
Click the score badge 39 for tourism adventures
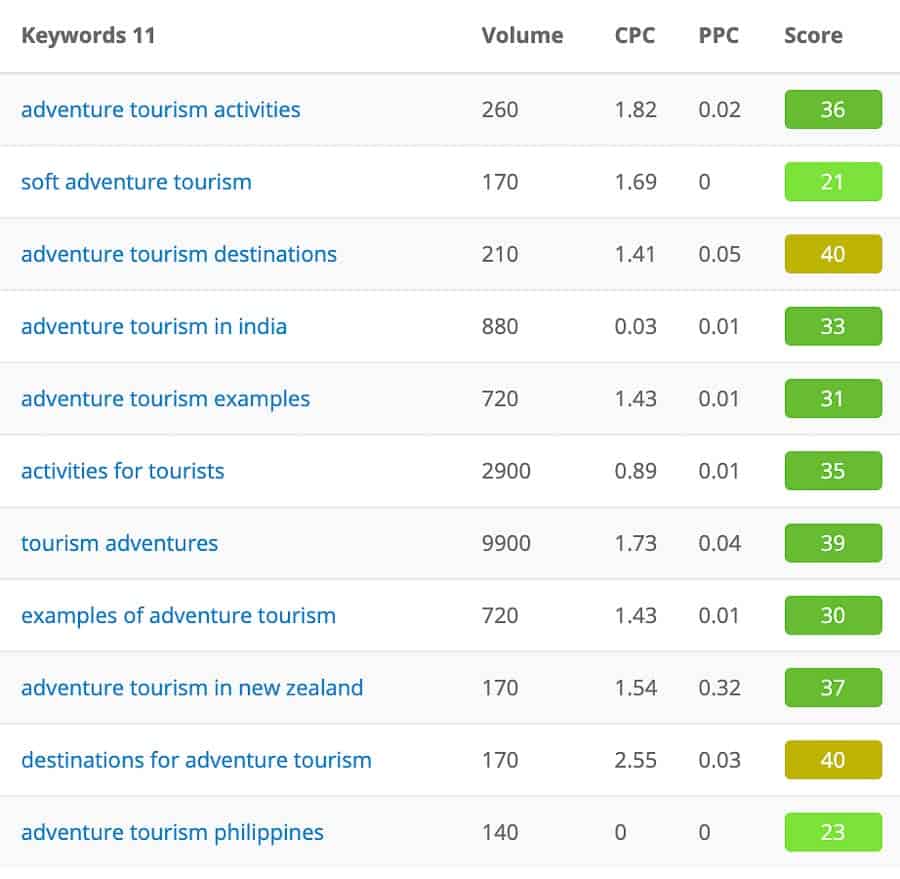(x=833, y=543)
